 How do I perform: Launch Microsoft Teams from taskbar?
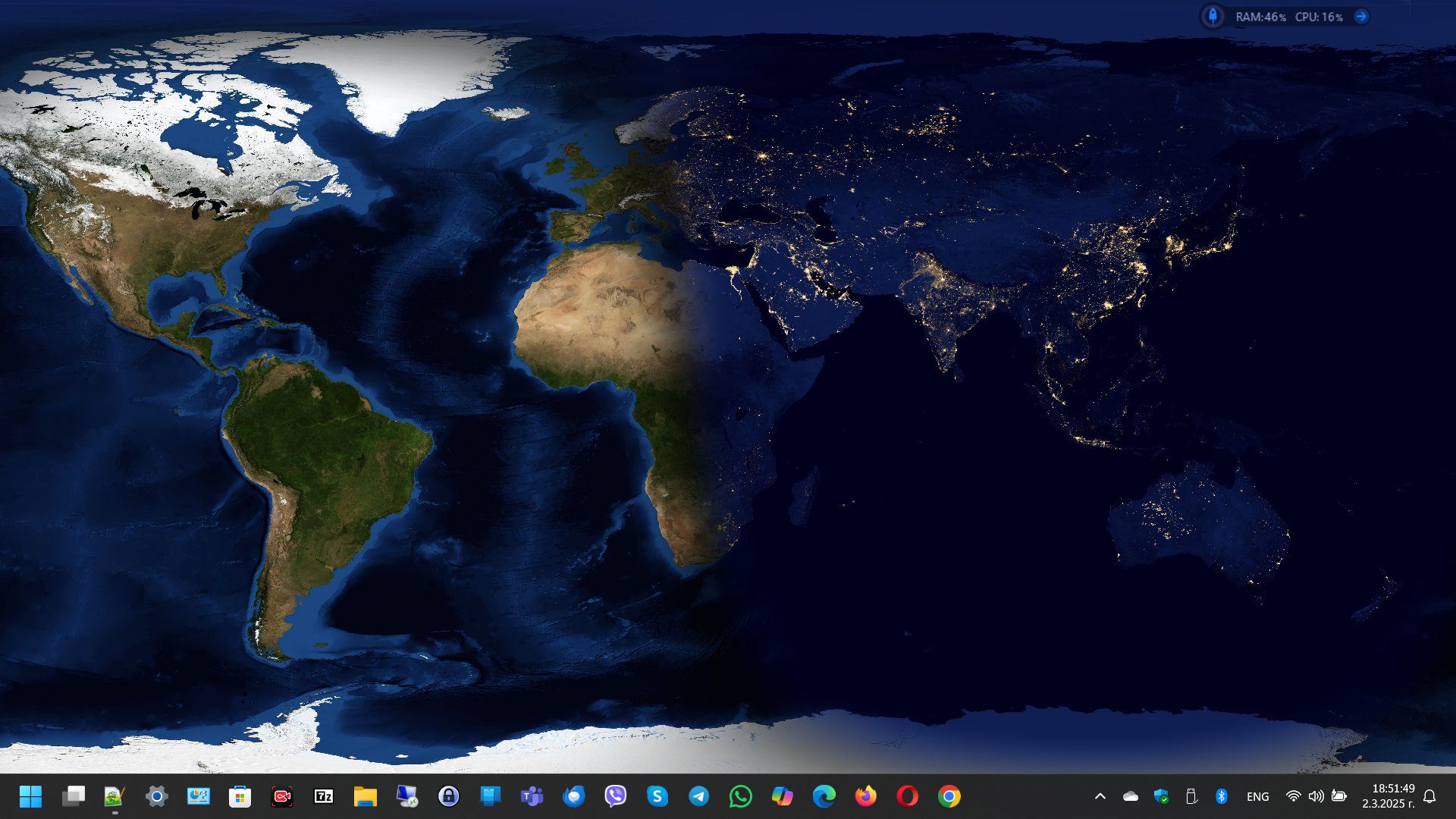(532, 796)
